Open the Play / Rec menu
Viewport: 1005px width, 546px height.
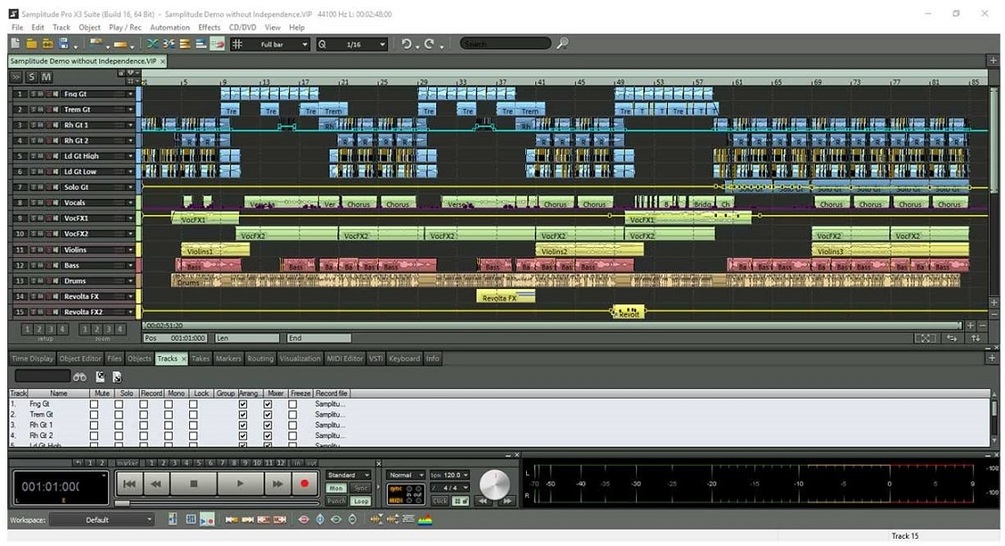pyautogui.click(x=125, y=28)
